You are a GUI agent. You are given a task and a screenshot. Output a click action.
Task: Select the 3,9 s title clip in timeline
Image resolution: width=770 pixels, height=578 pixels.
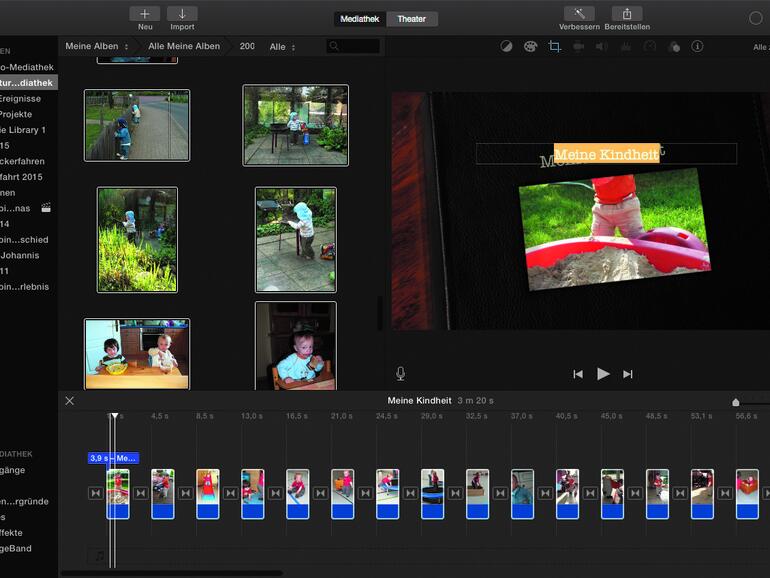coord(113,458)
